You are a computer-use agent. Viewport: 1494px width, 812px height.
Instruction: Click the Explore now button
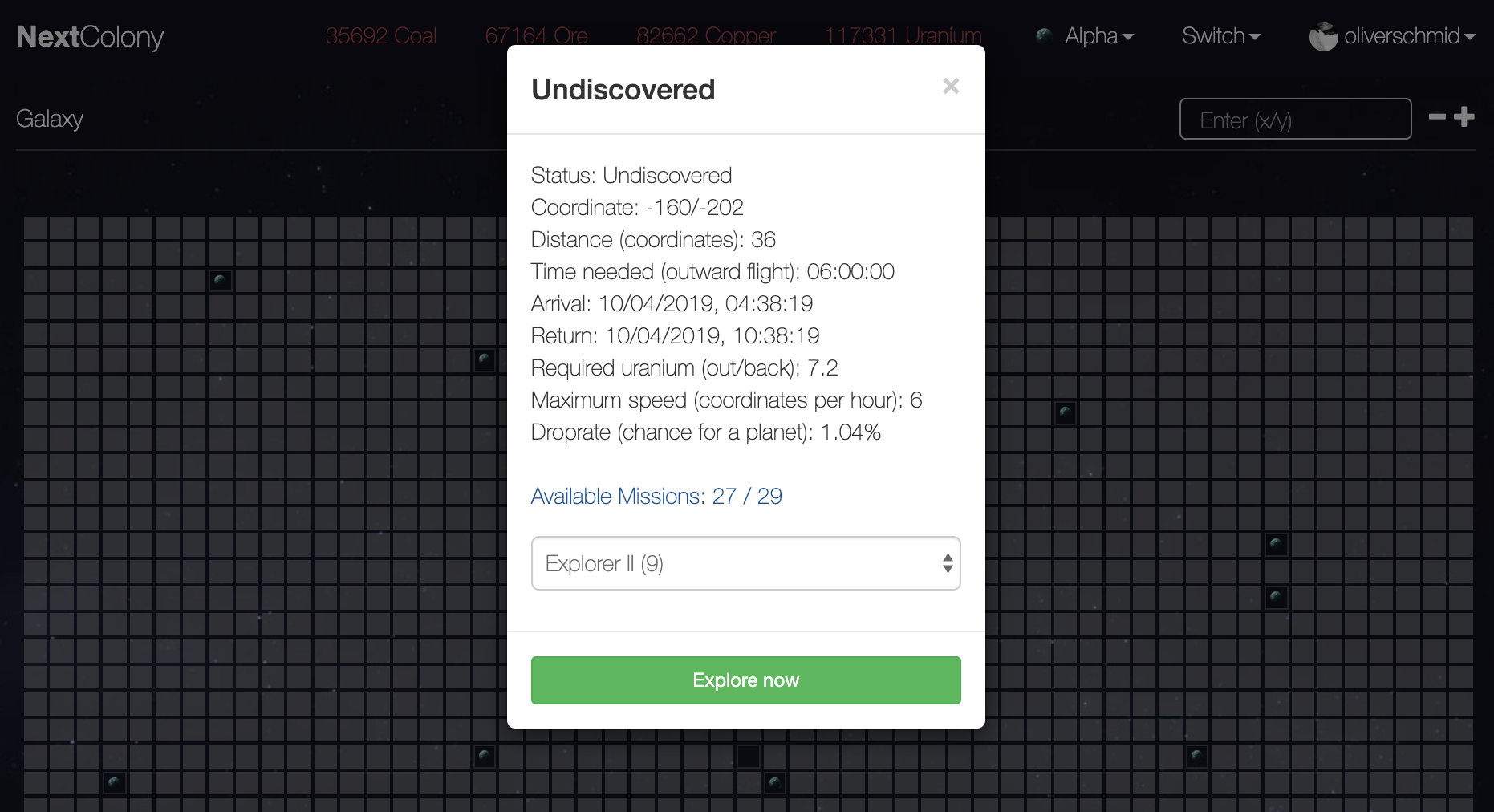[x=745, y=680]
